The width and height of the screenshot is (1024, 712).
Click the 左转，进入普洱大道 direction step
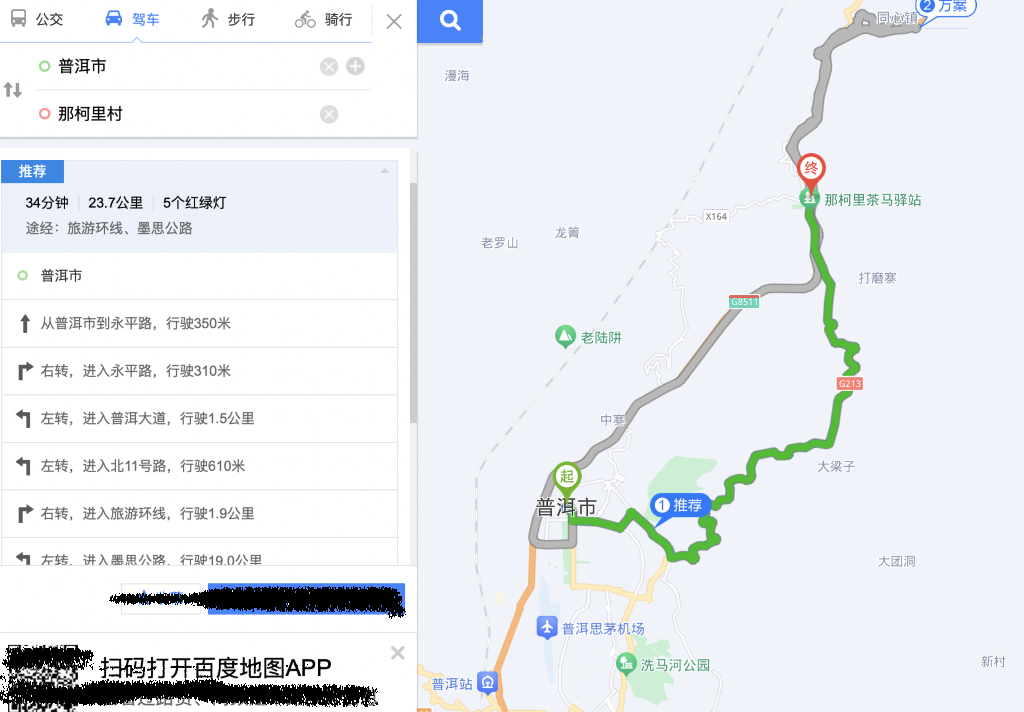199,419
